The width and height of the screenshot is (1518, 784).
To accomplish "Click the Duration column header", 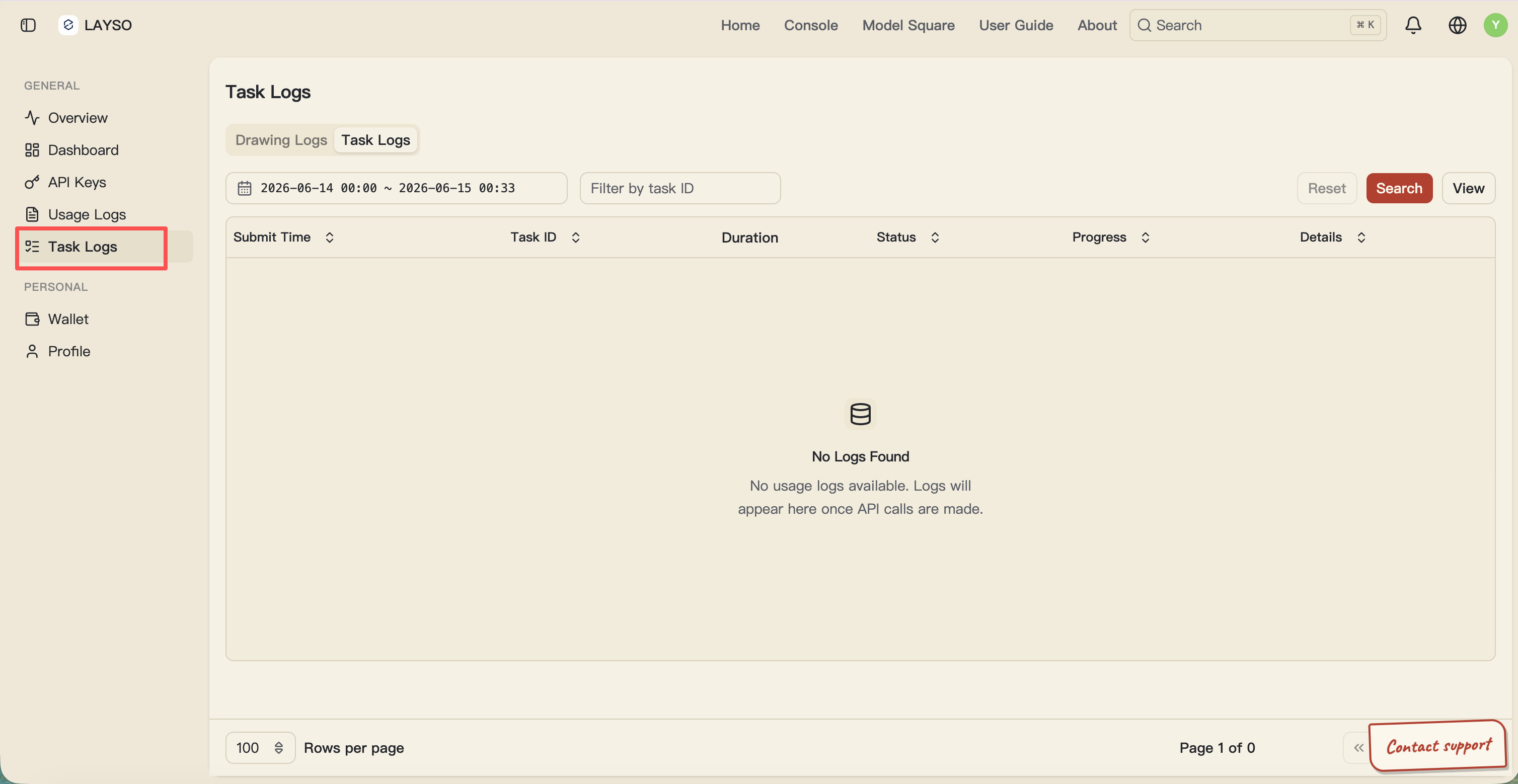I will tap(749, 238).
